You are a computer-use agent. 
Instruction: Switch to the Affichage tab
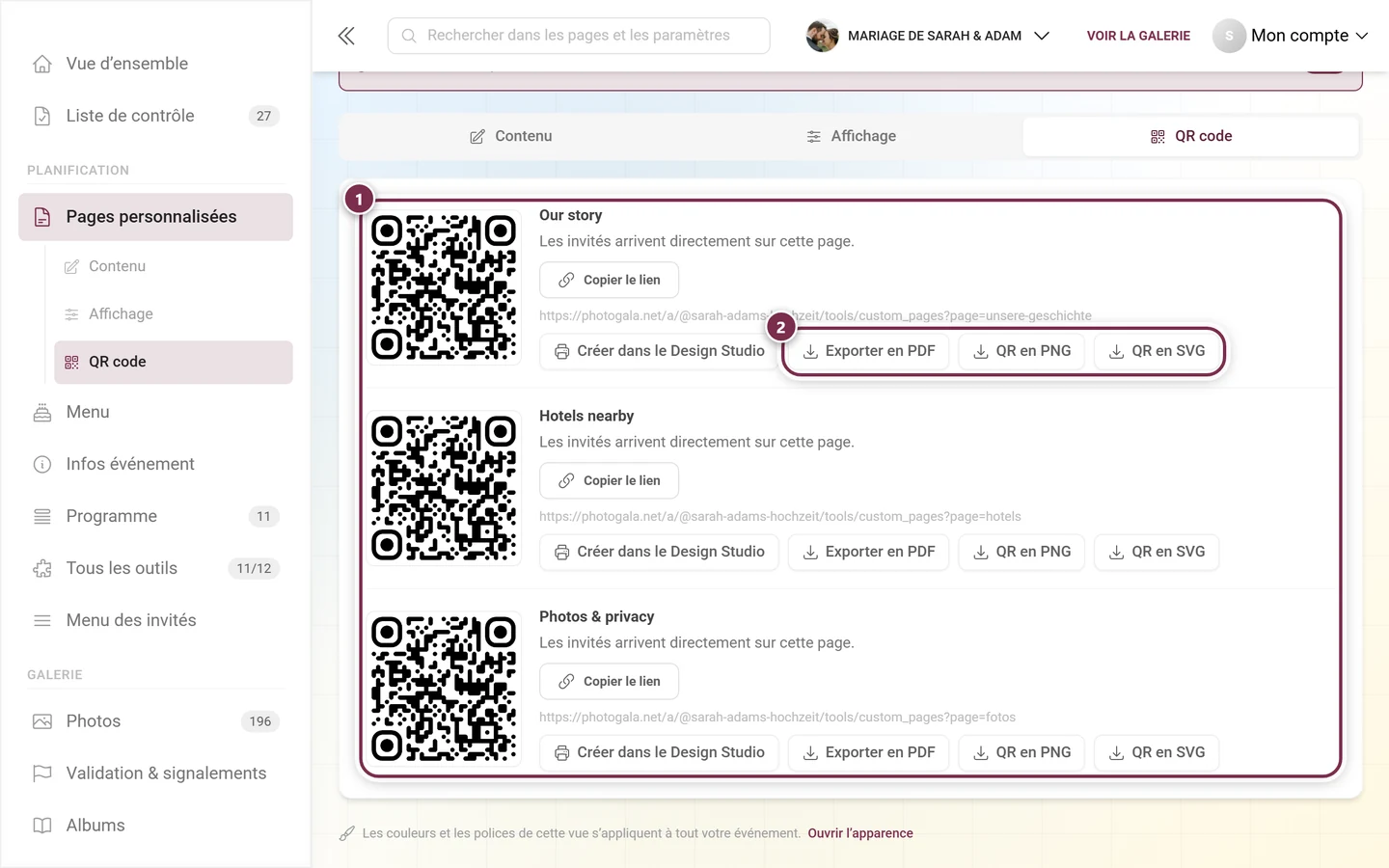click(x=851, y=136)
